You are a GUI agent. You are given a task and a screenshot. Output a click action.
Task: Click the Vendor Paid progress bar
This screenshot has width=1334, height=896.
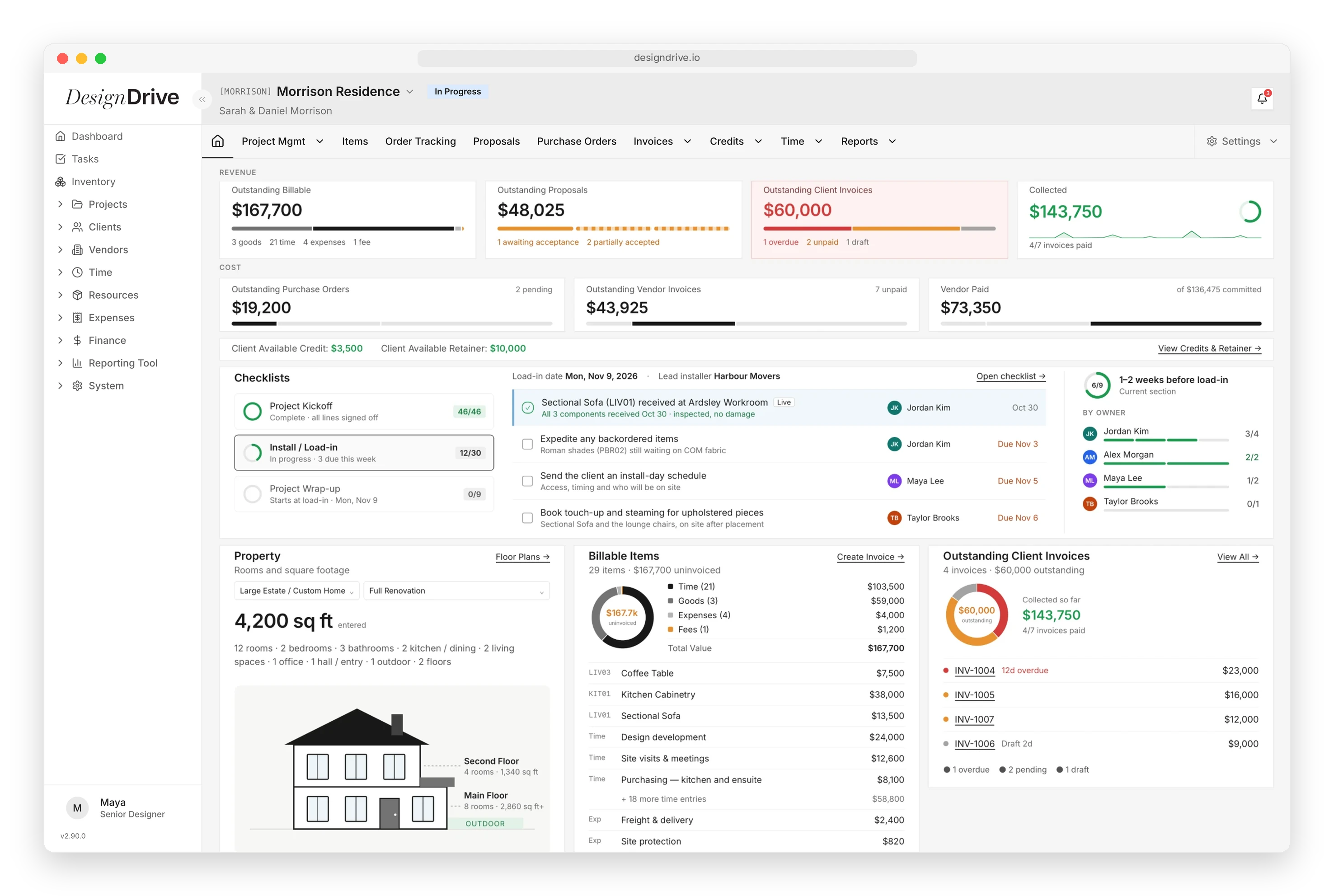(1100, 324)
